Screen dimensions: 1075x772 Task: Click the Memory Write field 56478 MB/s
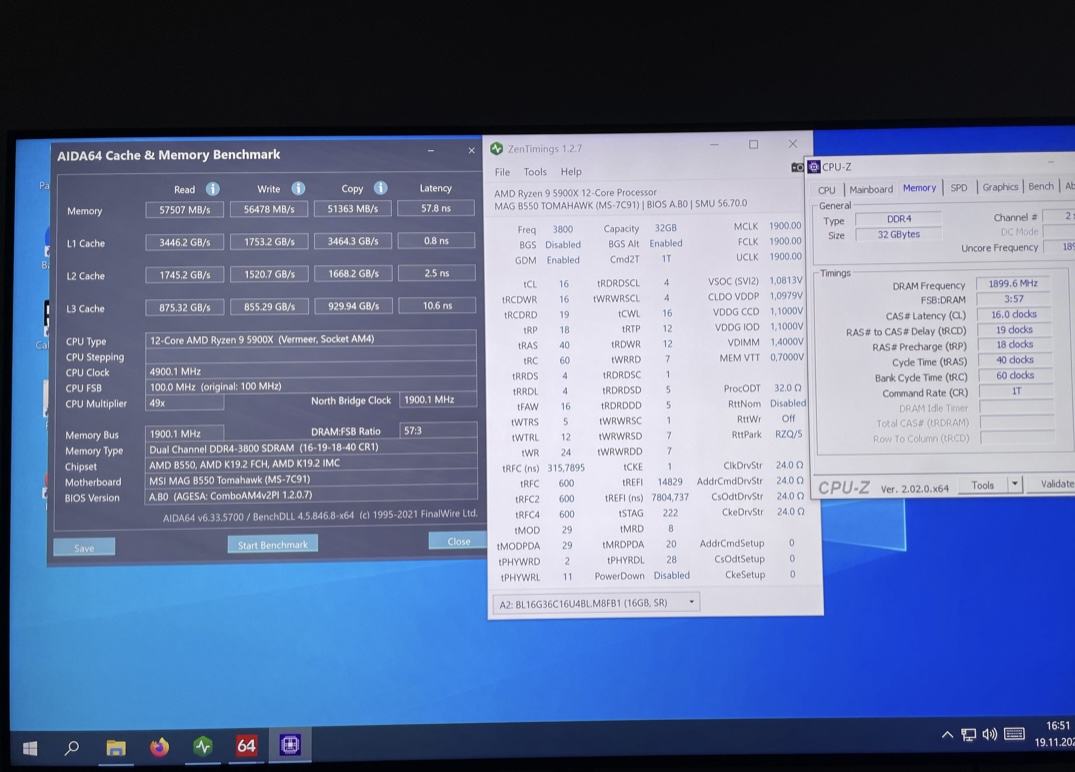(x=269, y=209)
